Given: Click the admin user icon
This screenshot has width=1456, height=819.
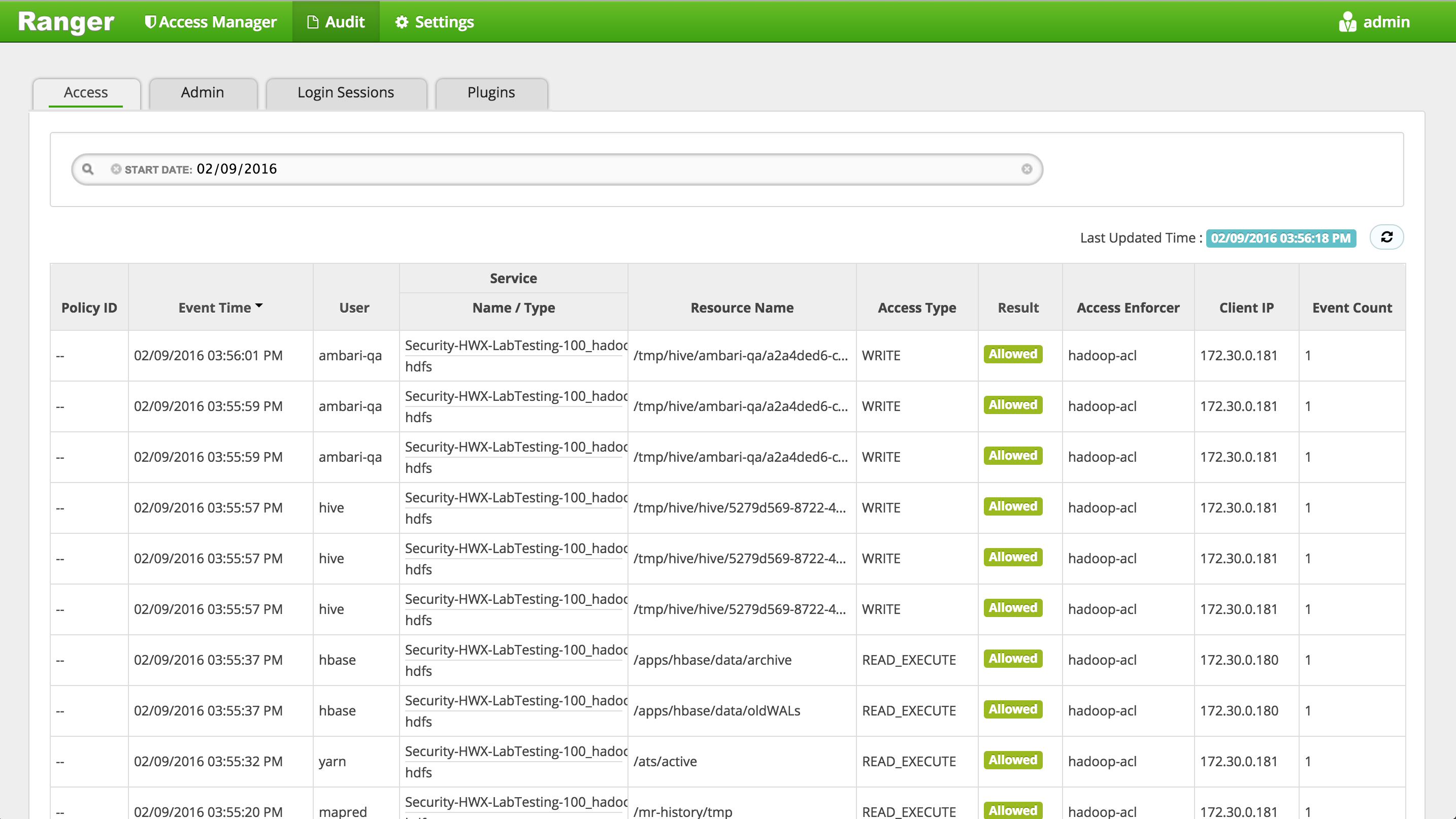Looking at the screenshot, I should [1347, 22].
